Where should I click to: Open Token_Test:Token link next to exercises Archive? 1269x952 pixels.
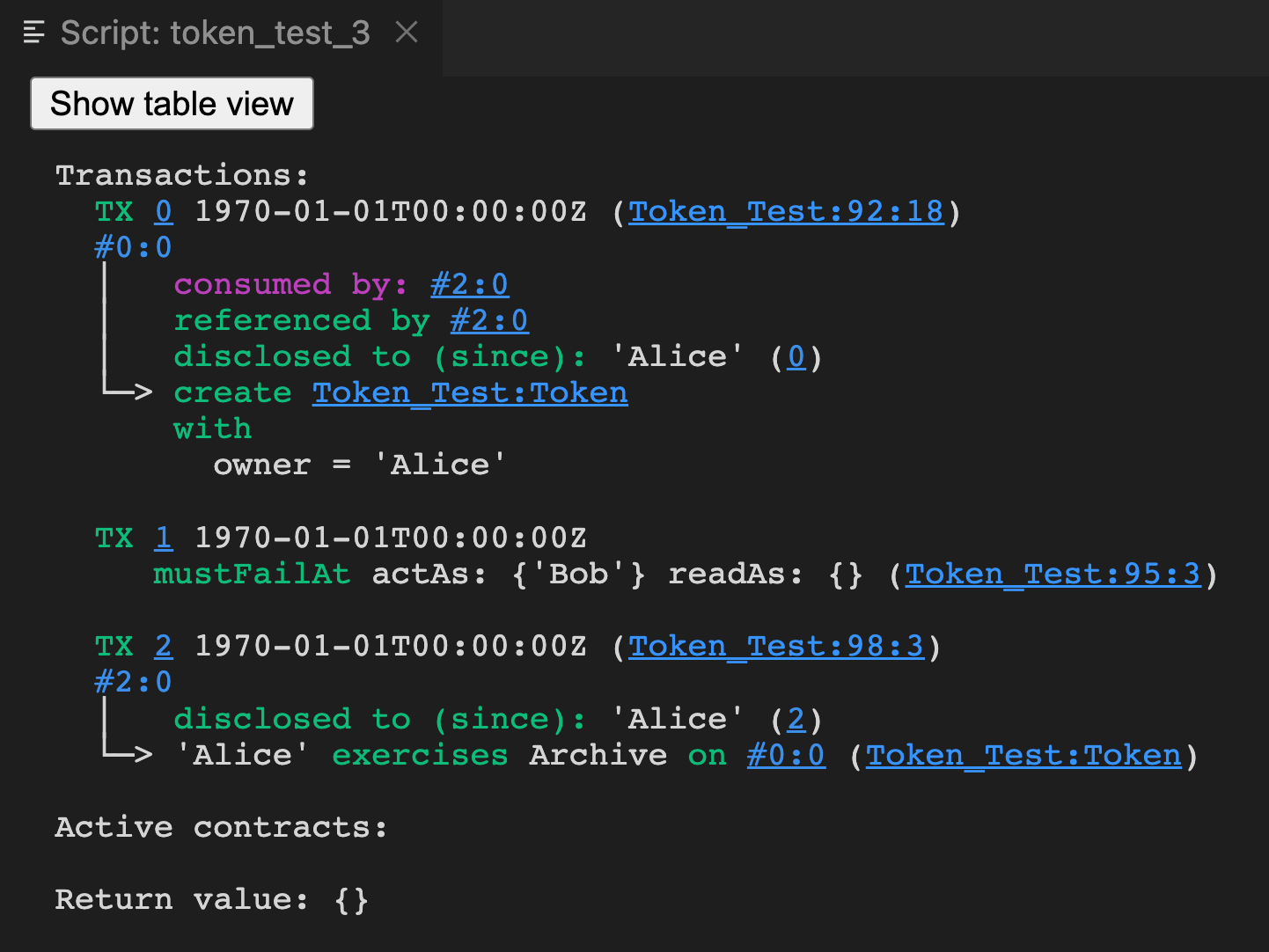pos(1023,755)
